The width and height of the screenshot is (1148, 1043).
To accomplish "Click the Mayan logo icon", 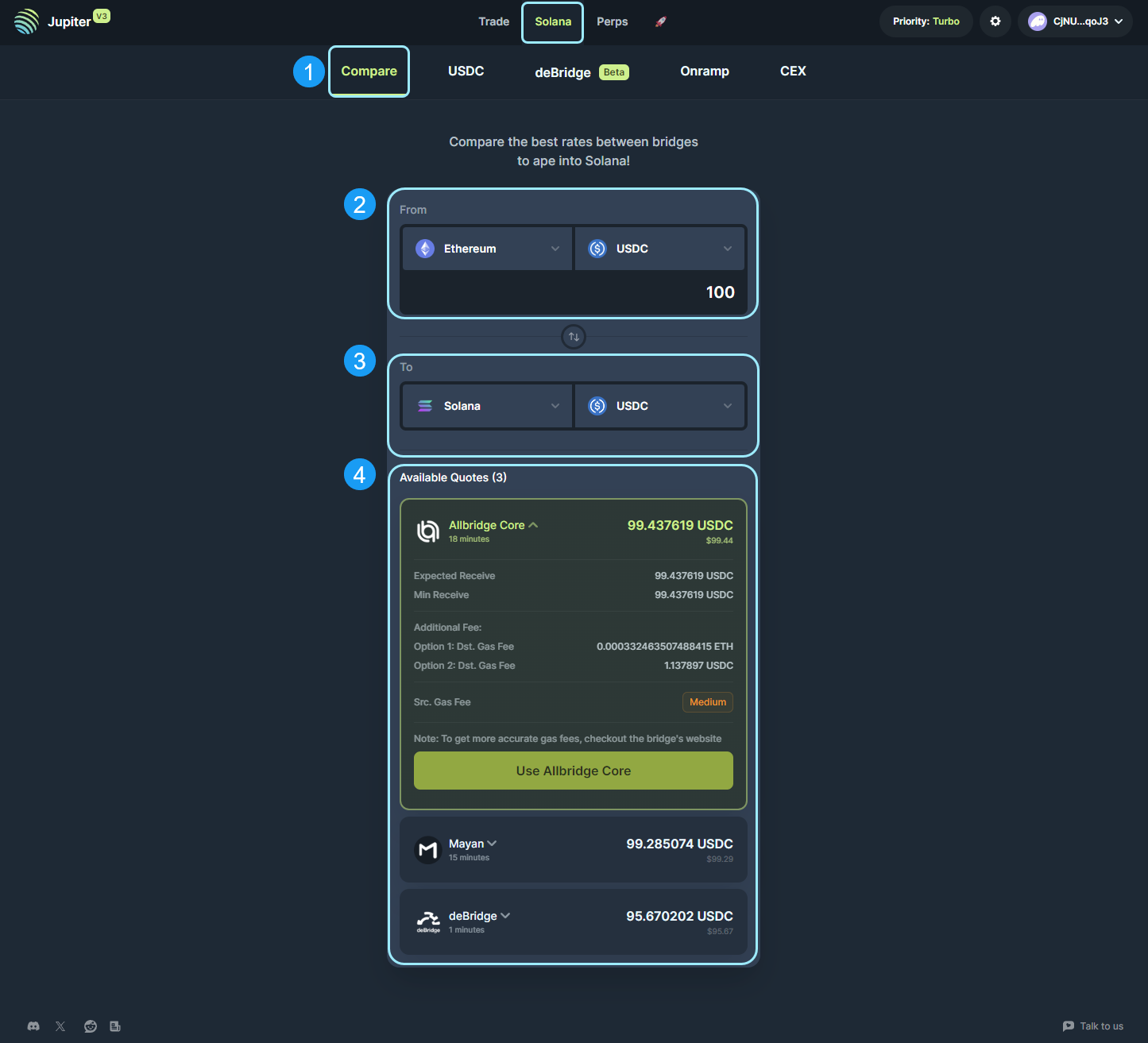I will coord(428,851).
